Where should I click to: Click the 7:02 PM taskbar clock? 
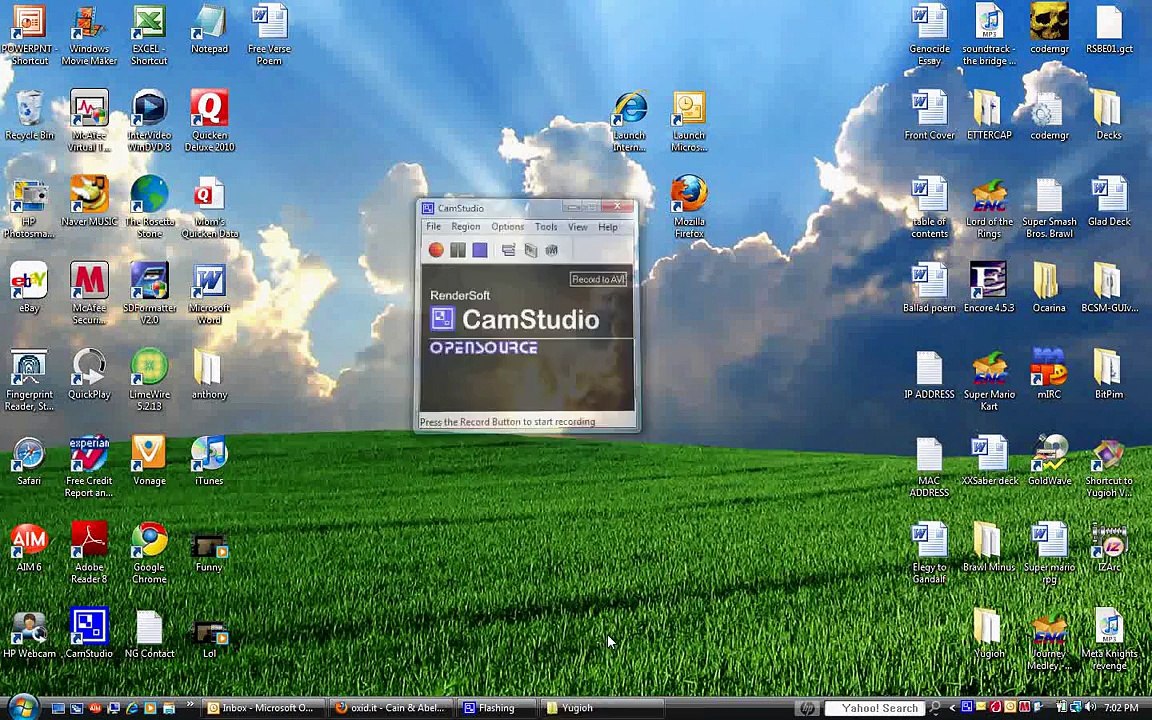coord(1121,708)
